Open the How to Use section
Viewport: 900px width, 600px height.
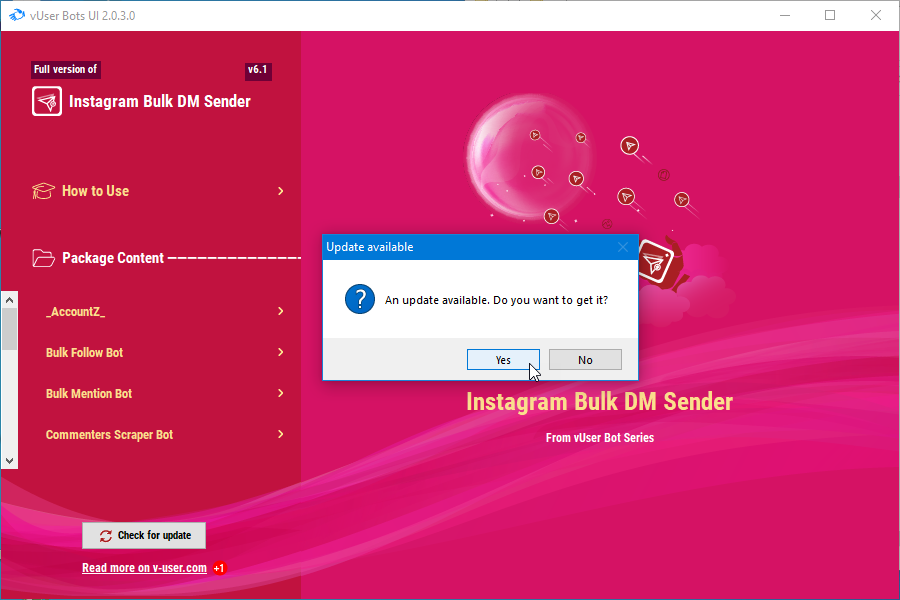click(158, 191)
